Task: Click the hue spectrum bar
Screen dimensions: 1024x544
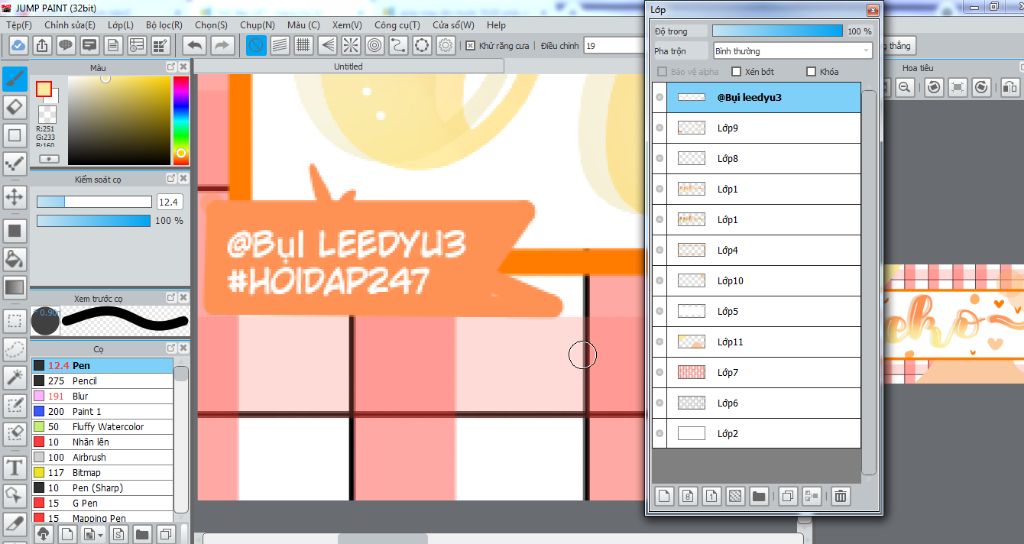Action: 181,120
